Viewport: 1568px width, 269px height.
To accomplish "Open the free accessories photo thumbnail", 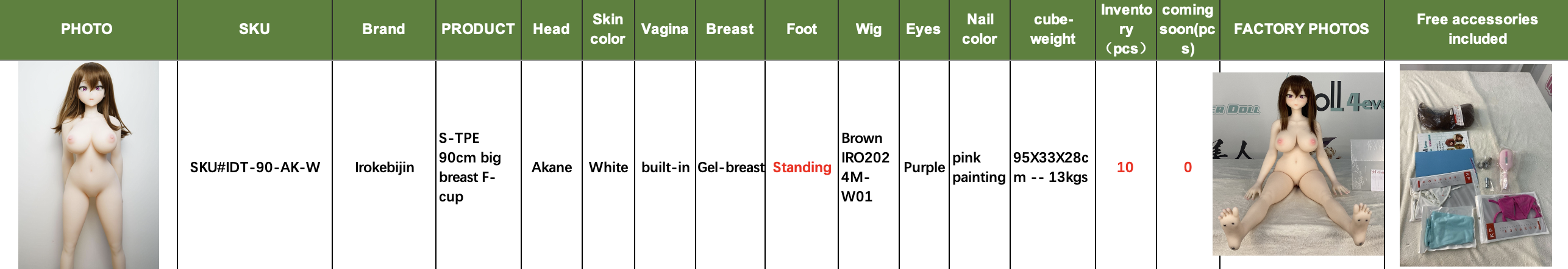I will (1475, 164).
